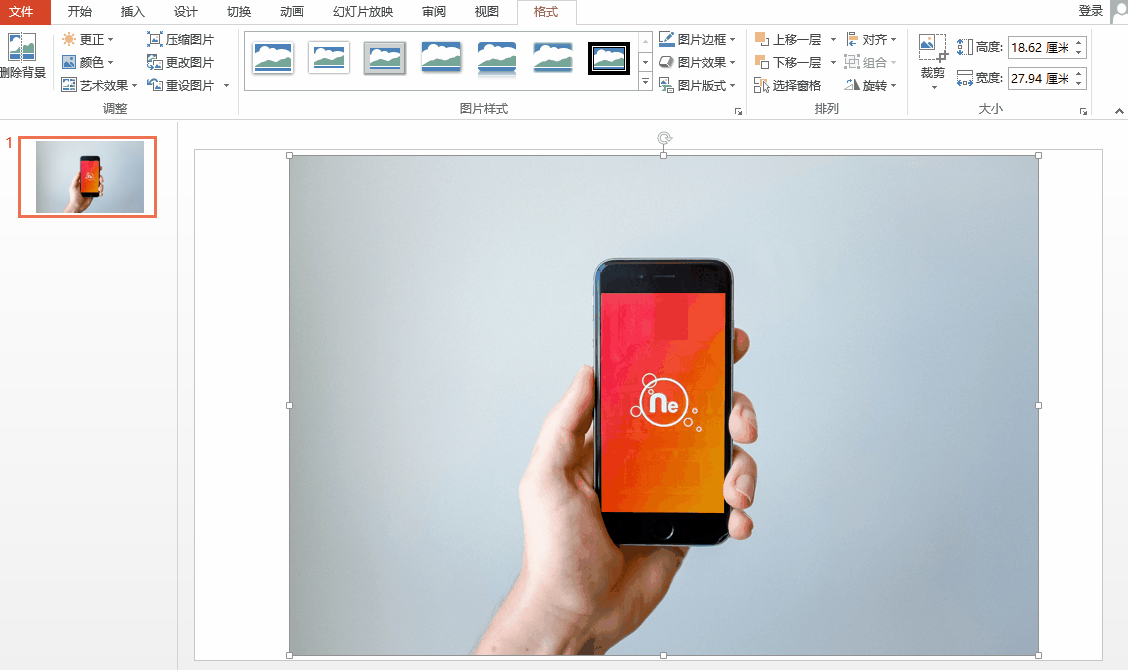Click the grayed-out 组合 (Group) menu
The height and width of the screenshot is (670, 1128).
click(x=871, y=63)
